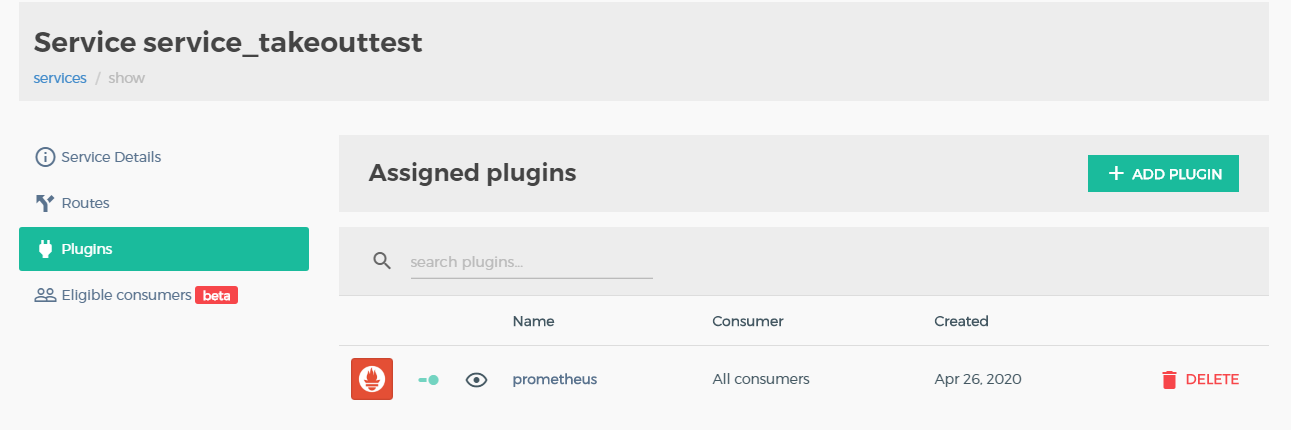The width and height of the screenshot is (1291, 430).
Task: Click the red trash can icon
Action: [1169, 379]
